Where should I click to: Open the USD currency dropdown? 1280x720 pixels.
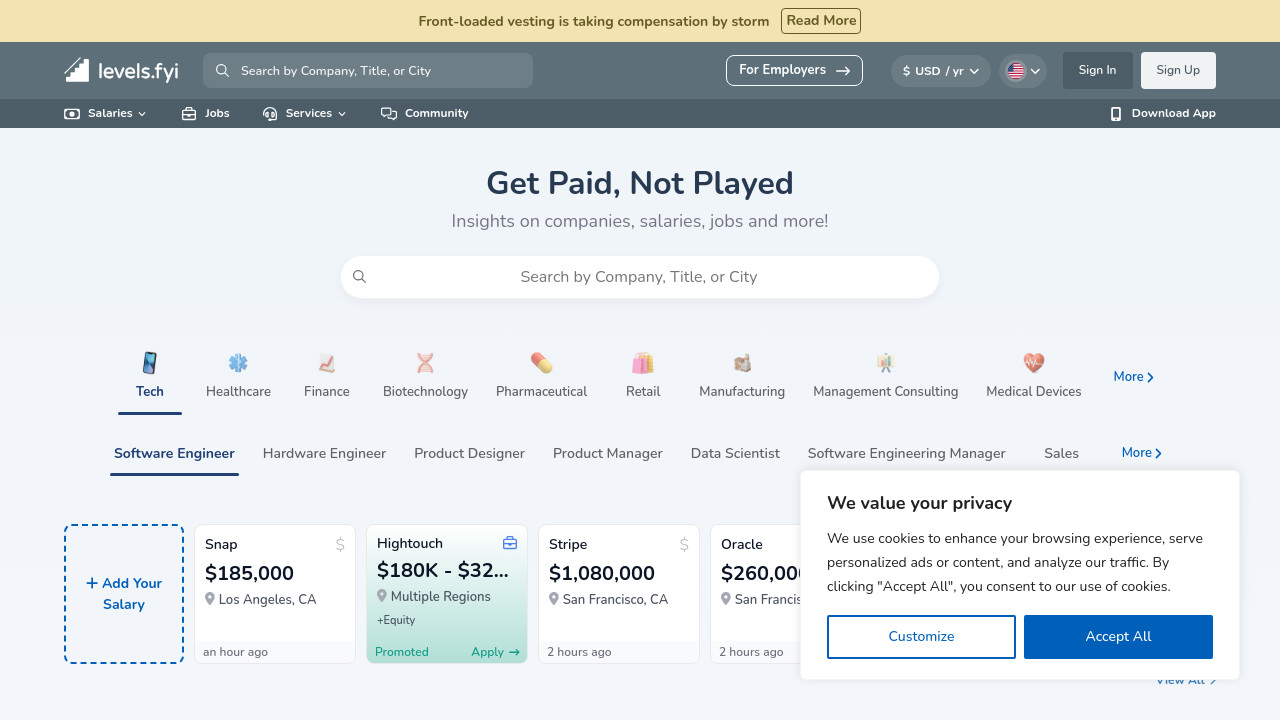point(940,70)
